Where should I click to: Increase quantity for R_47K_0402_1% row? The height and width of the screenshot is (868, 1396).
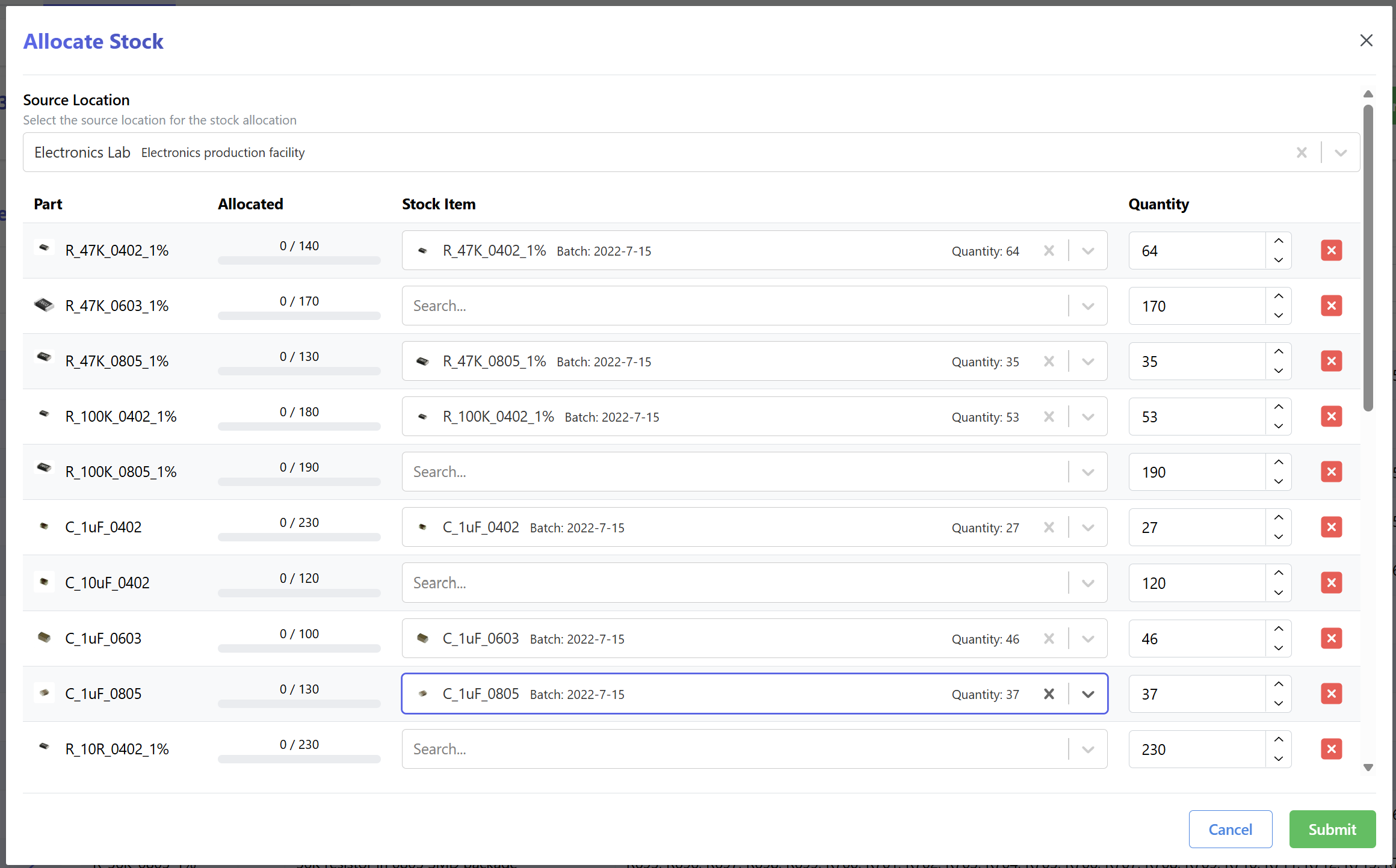[1279, 241]
